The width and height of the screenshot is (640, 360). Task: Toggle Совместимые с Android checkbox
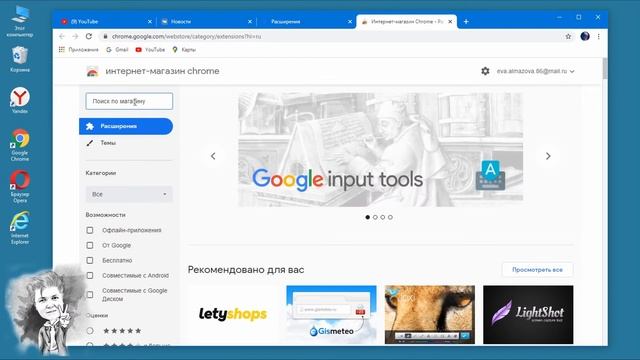pos(90,276)
